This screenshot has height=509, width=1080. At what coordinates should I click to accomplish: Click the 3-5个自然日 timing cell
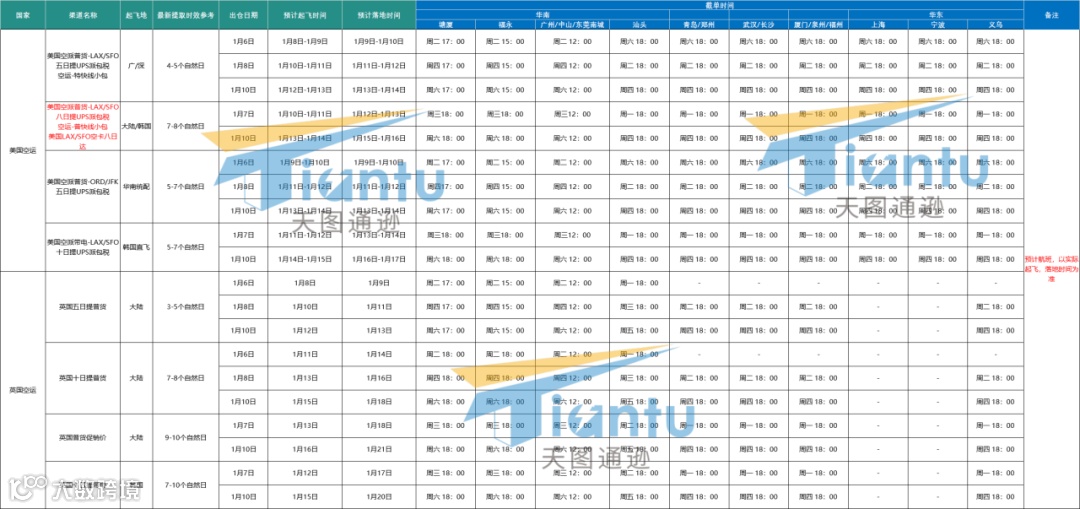click(185, 307)
